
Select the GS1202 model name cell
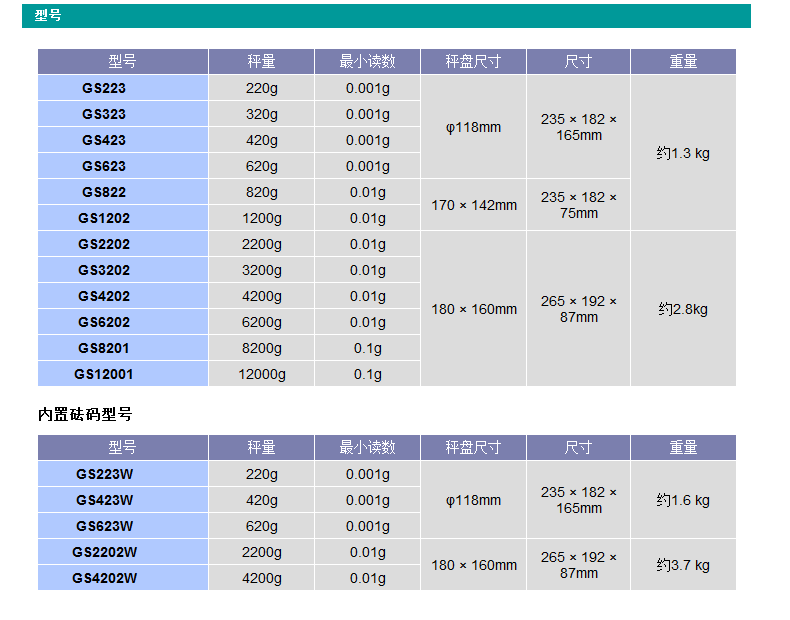pos(104,218)
